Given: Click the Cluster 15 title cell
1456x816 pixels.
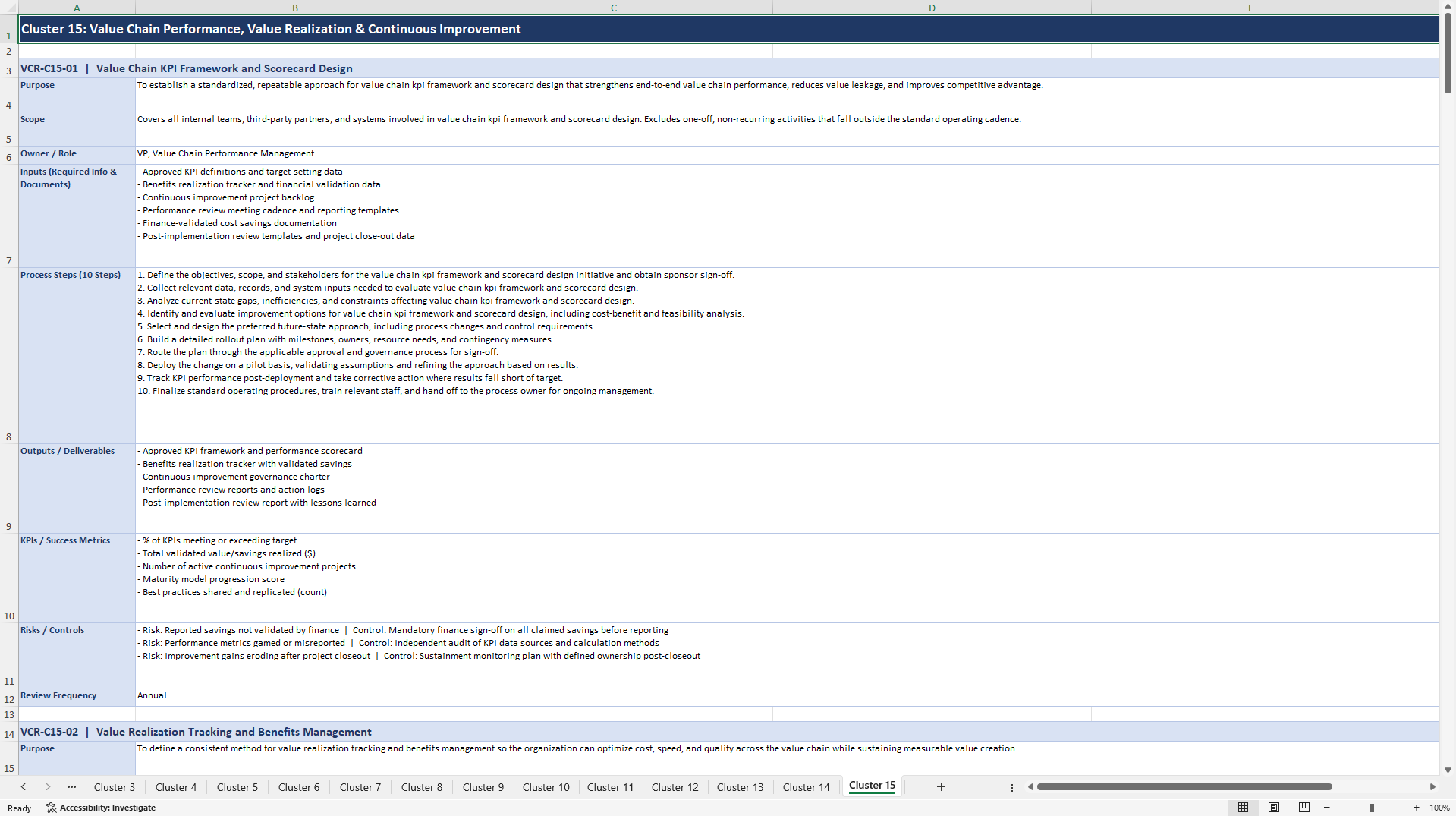Looking at the screenshot, I should tap(729, 30).
